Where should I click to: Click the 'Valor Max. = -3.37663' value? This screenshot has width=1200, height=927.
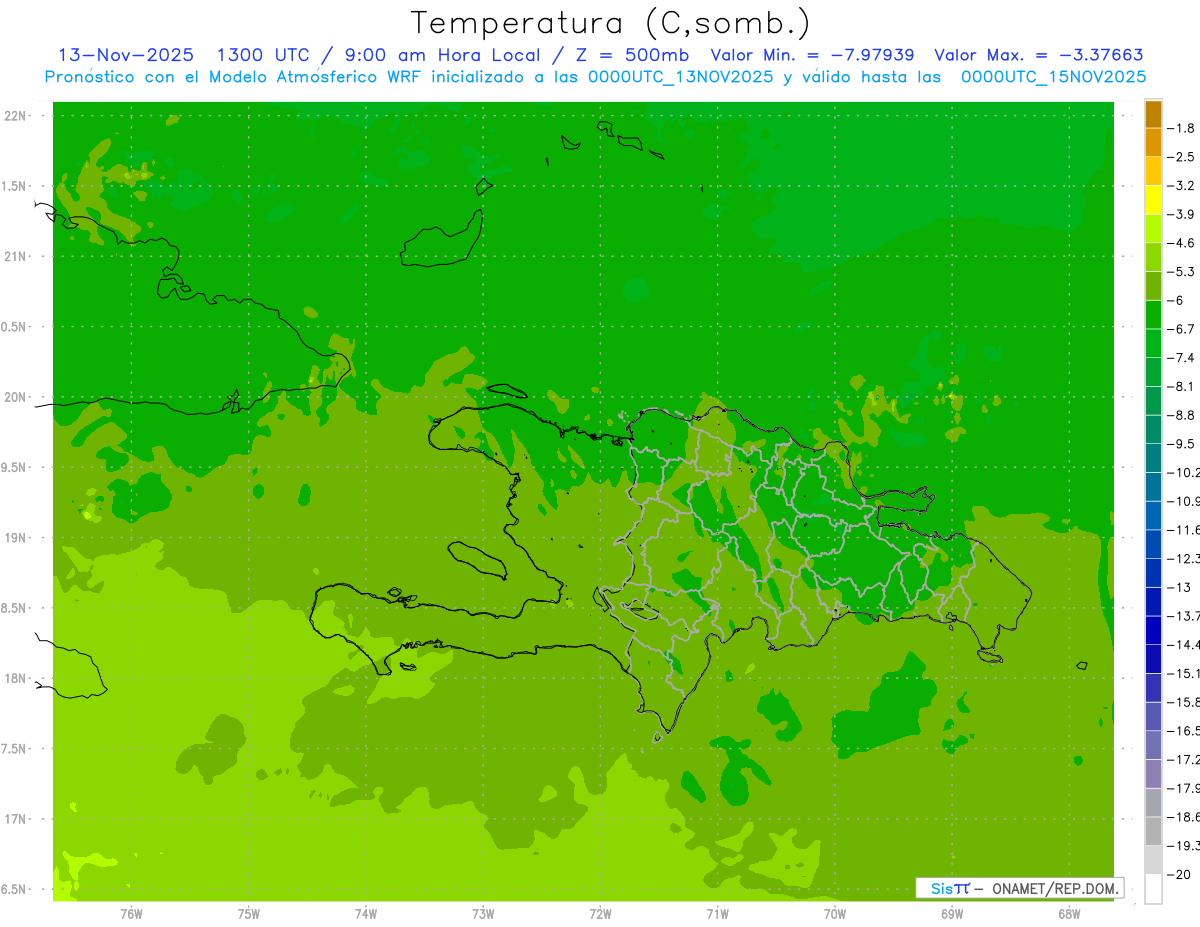(1038, 56)
